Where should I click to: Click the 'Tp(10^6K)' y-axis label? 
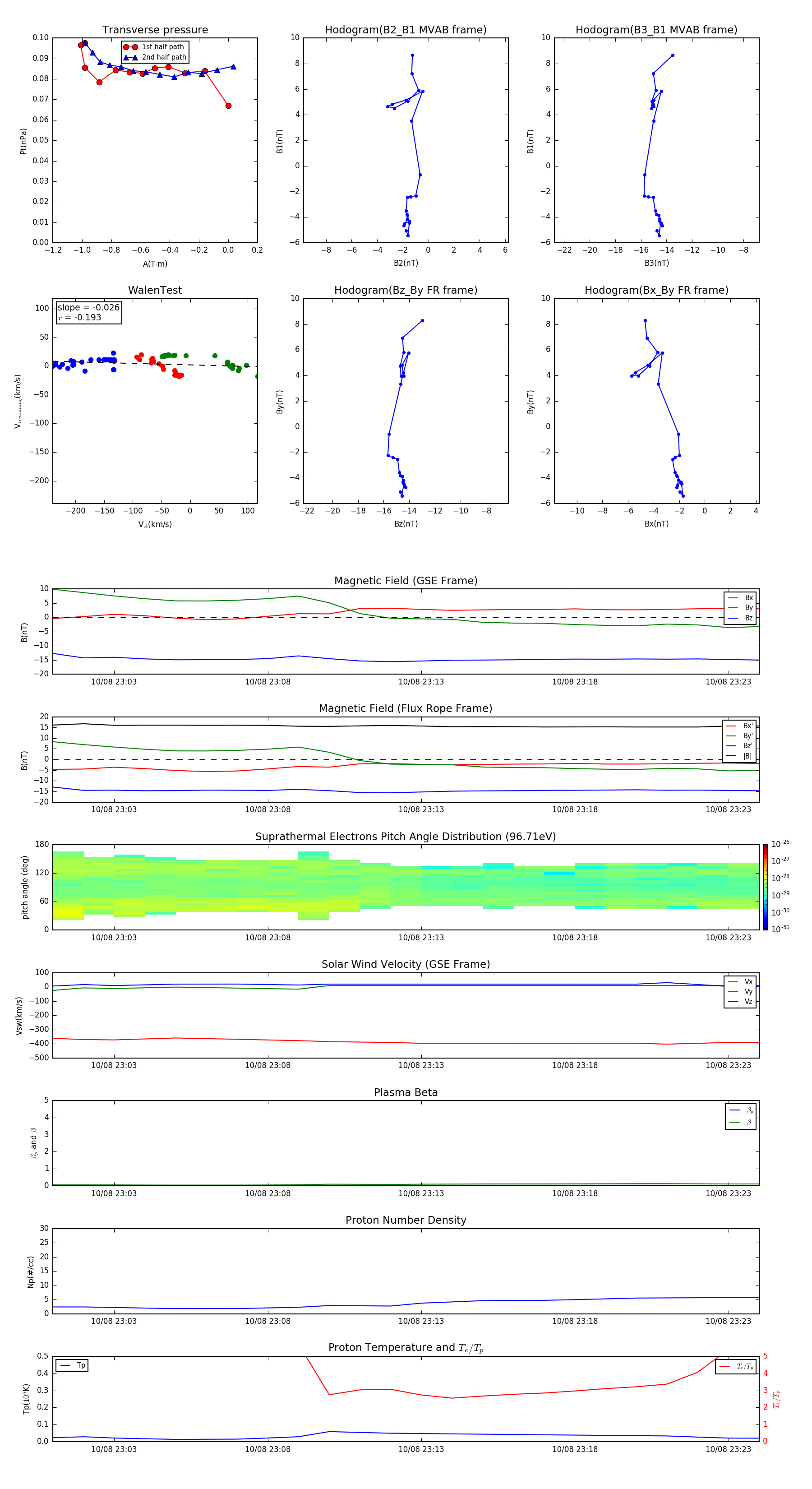pos(26,1399)
